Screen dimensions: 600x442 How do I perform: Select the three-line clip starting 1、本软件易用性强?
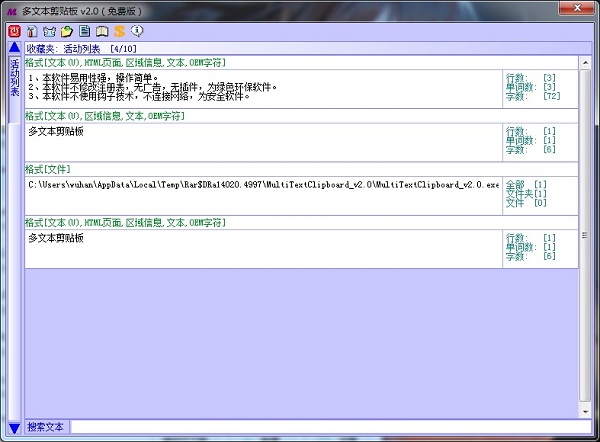pos(263,89)
